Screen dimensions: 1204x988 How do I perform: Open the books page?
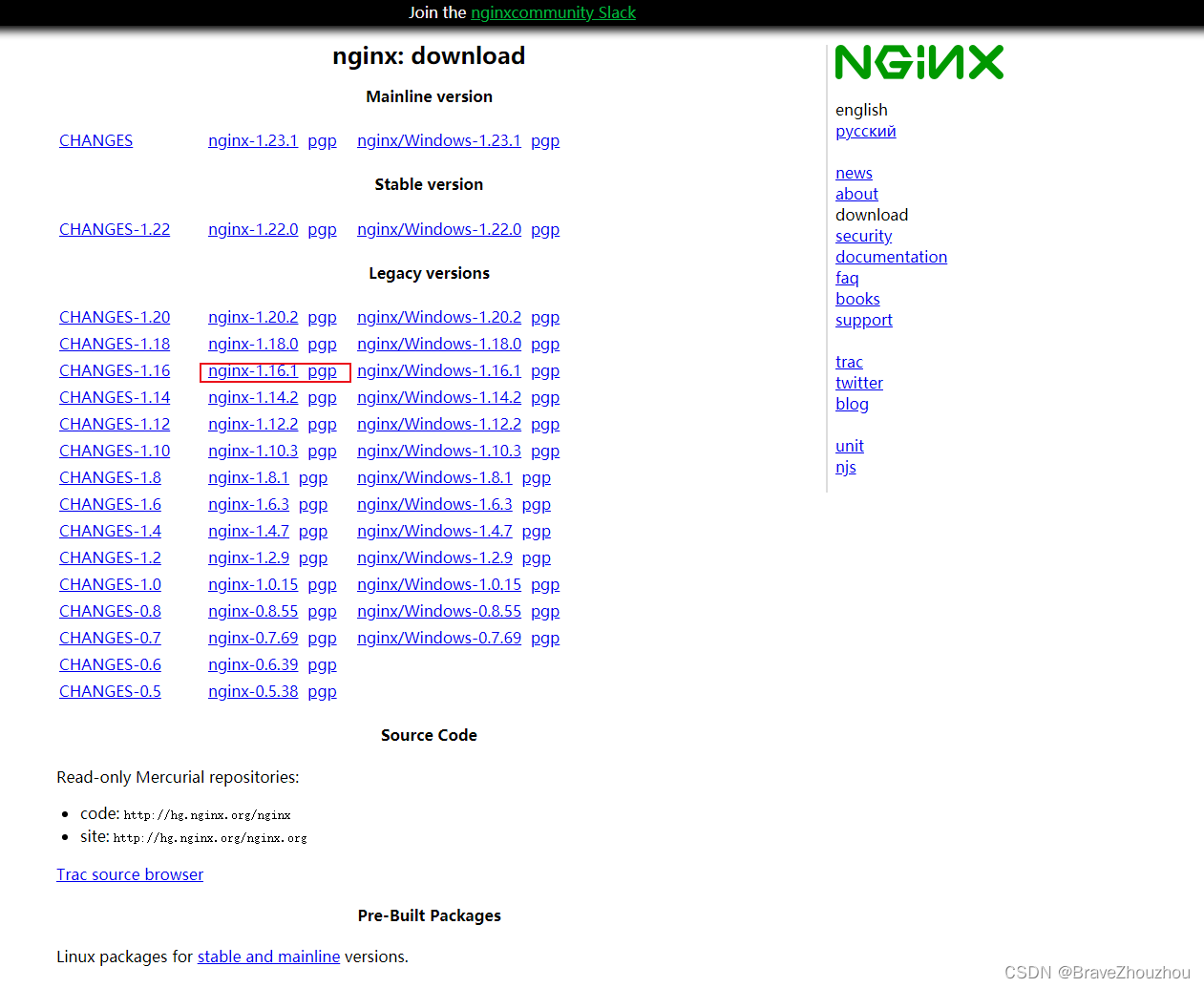857,299
